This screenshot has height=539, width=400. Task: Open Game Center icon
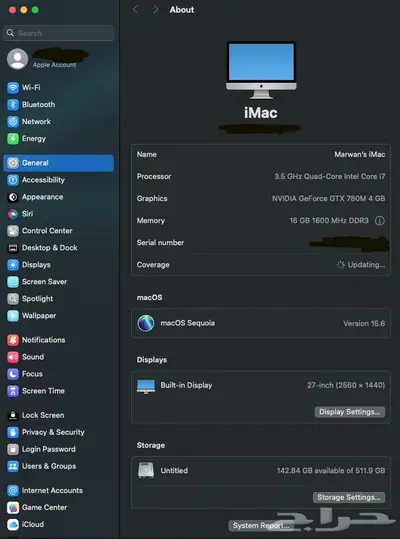(13, 507)
